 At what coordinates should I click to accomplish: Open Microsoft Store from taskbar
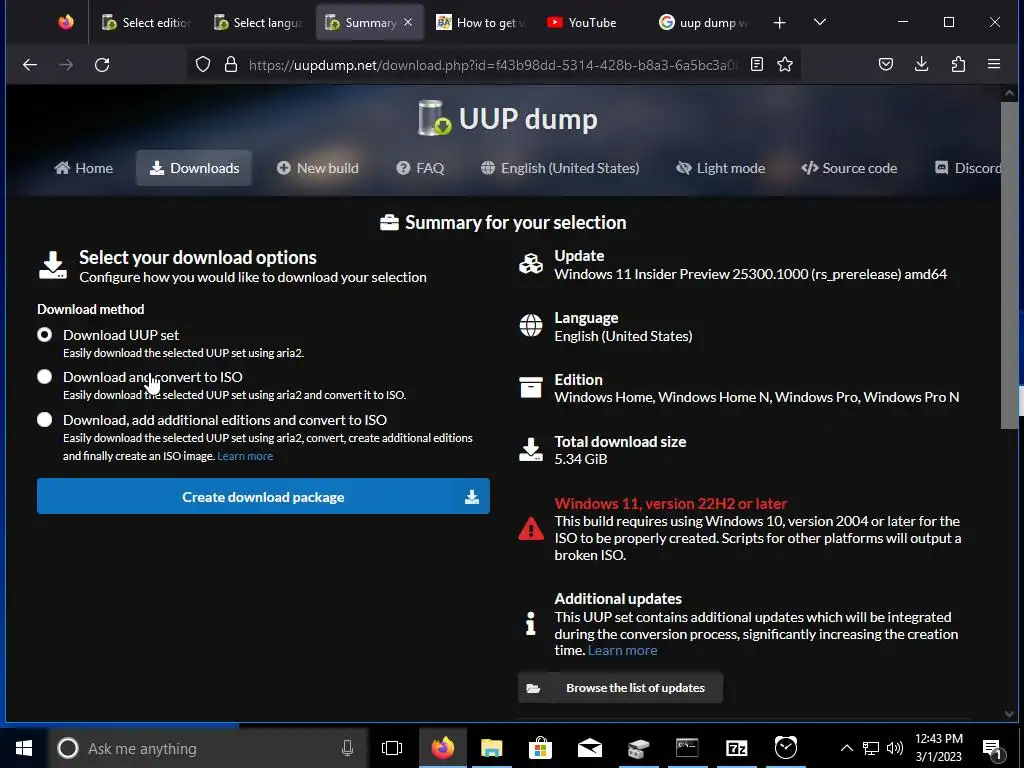(540, 748)
